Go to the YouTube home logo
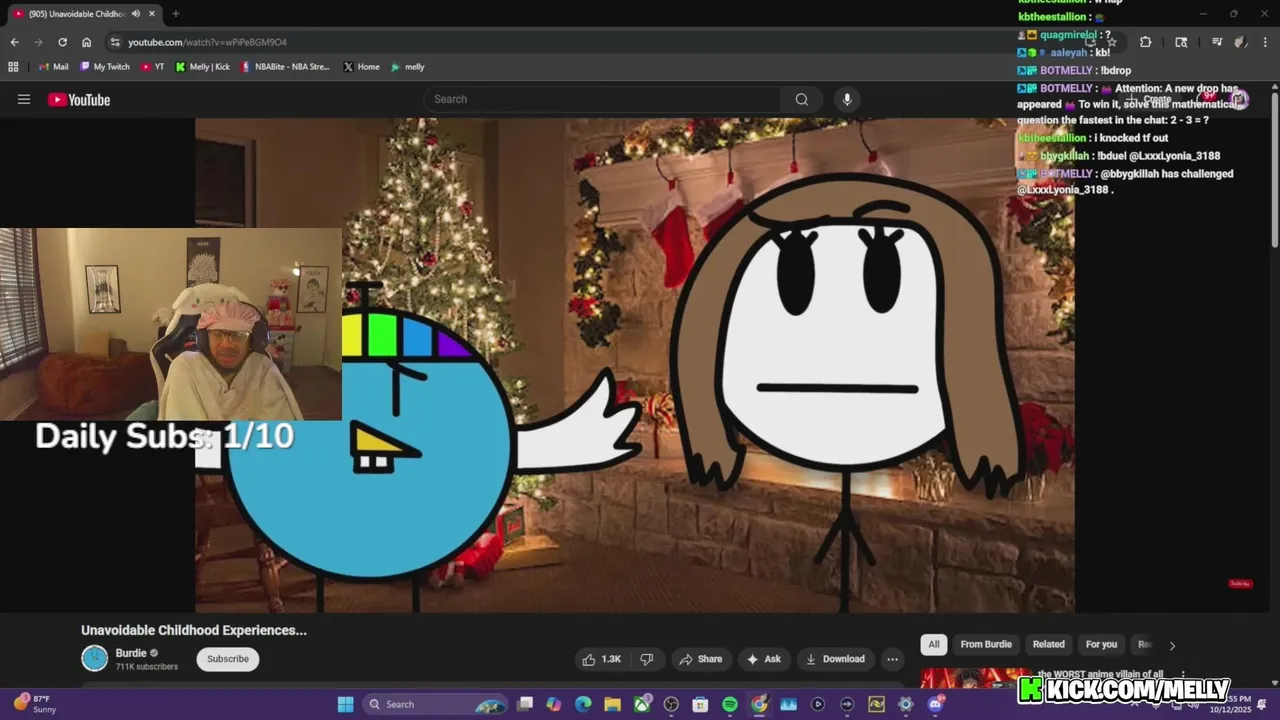 (x=79, y=99)
